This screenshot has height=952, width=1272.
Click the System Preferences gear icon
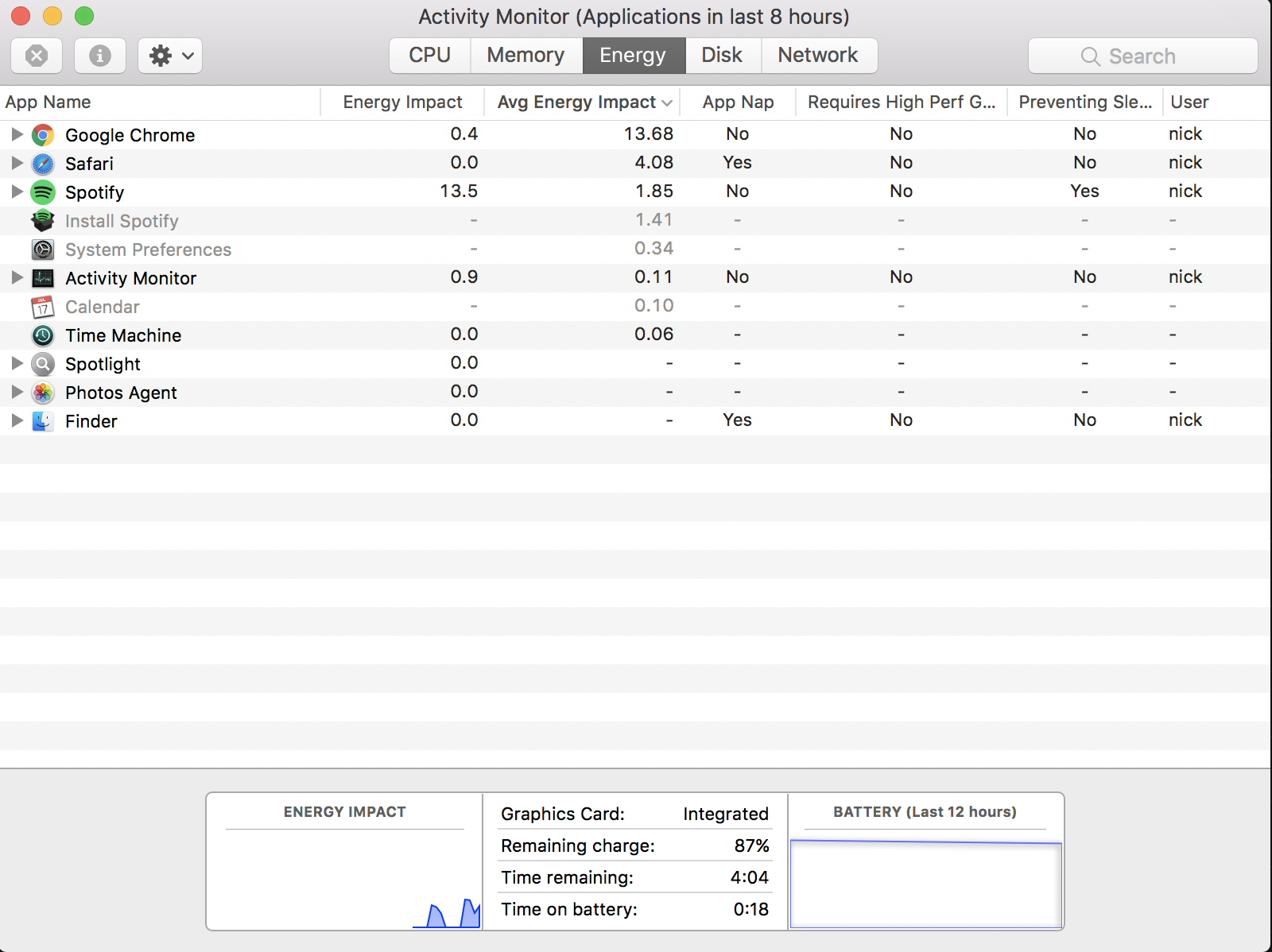click(43, 250)
